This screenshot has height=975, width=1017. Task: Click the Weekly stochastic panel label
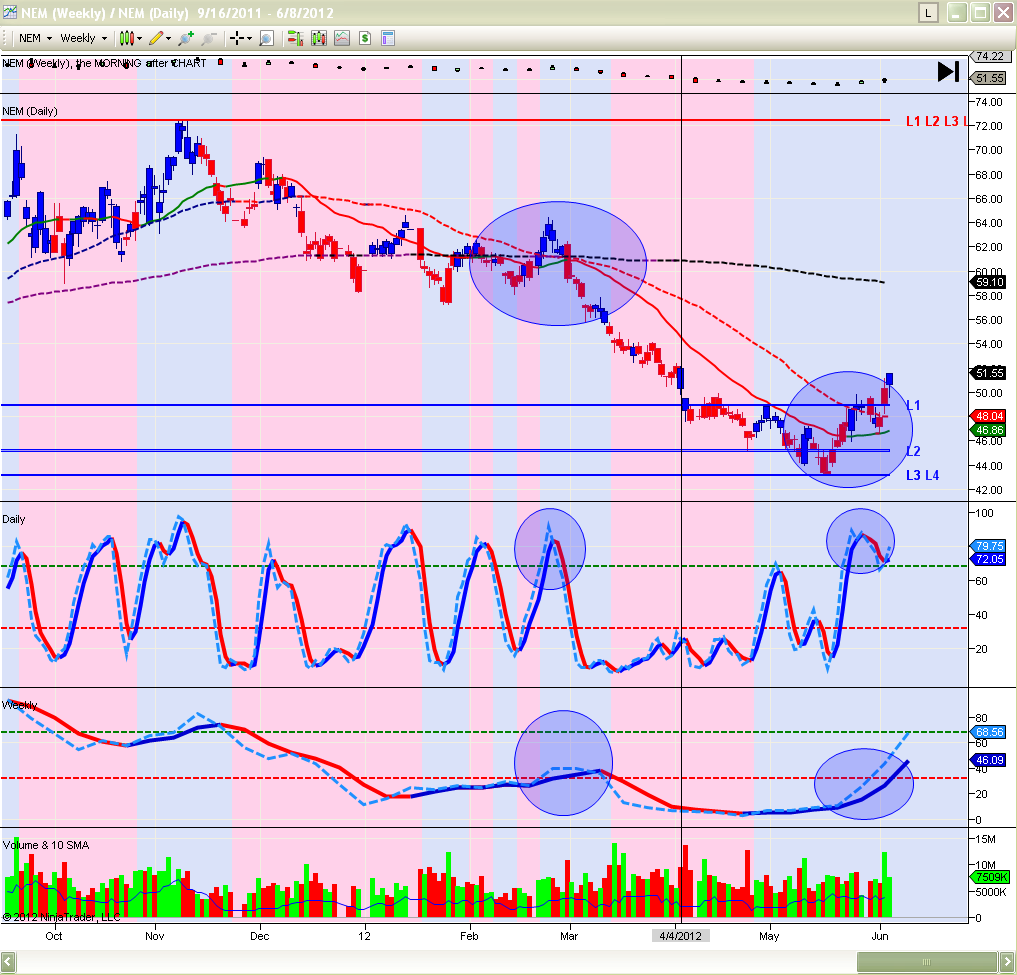pos(19,705)
